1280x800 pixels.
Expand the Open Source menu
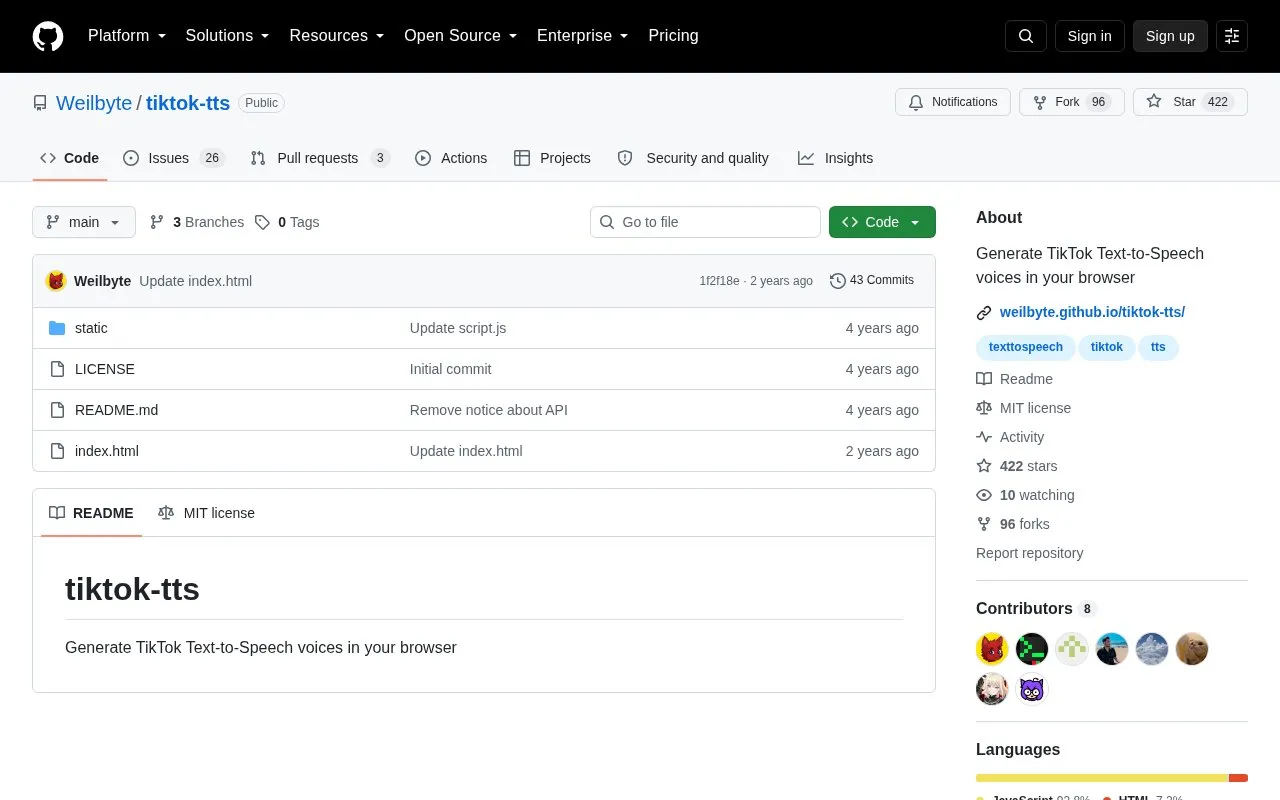[x=461, y=36]
